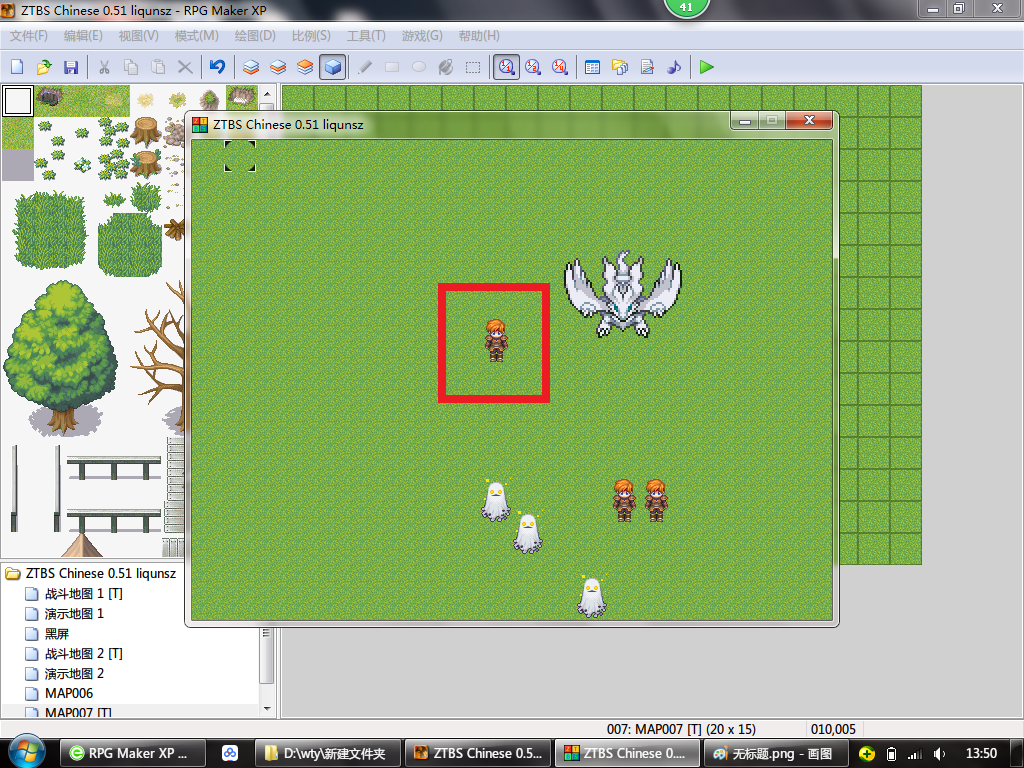1024x768 pixels.
Task: Switch to map layer 3
Action: click(x=305, y=67)
